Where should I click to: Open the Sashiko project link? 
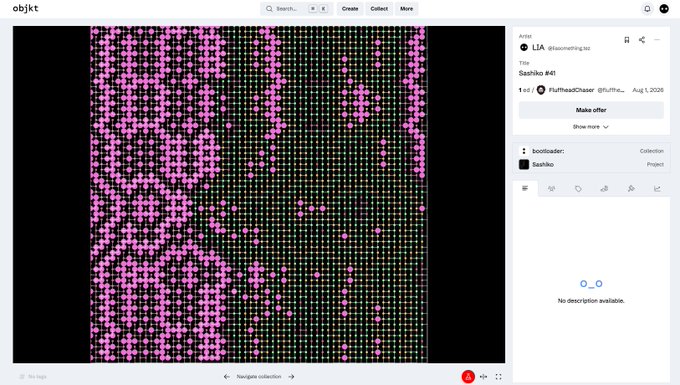click(543, 164)
